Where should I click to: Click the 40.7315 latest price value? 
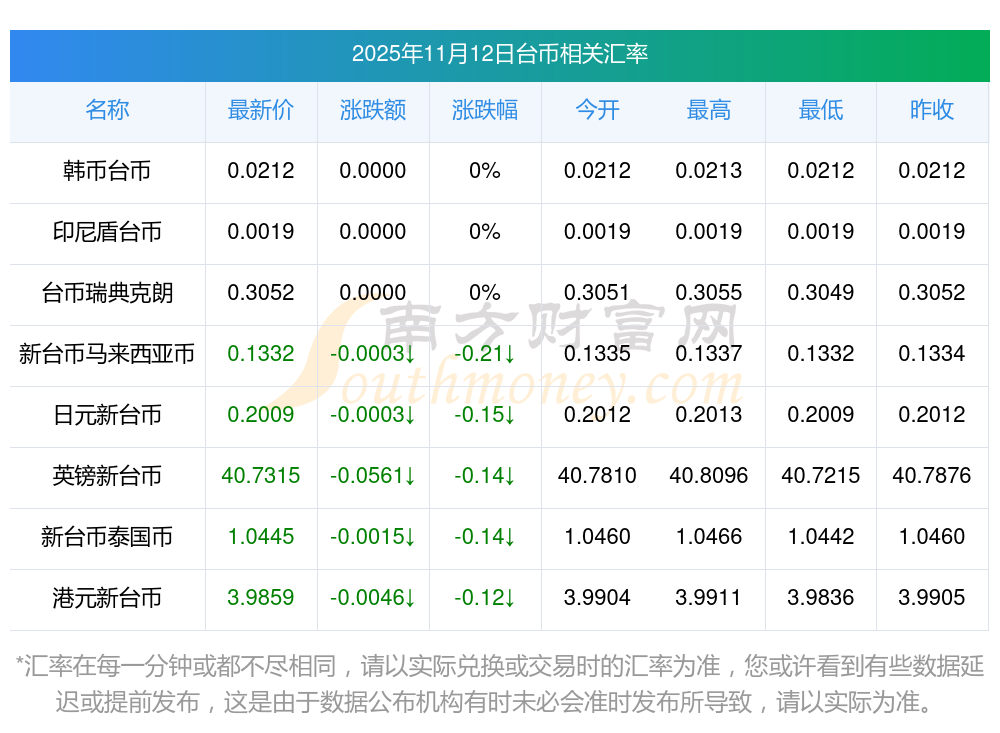(261, 476)
